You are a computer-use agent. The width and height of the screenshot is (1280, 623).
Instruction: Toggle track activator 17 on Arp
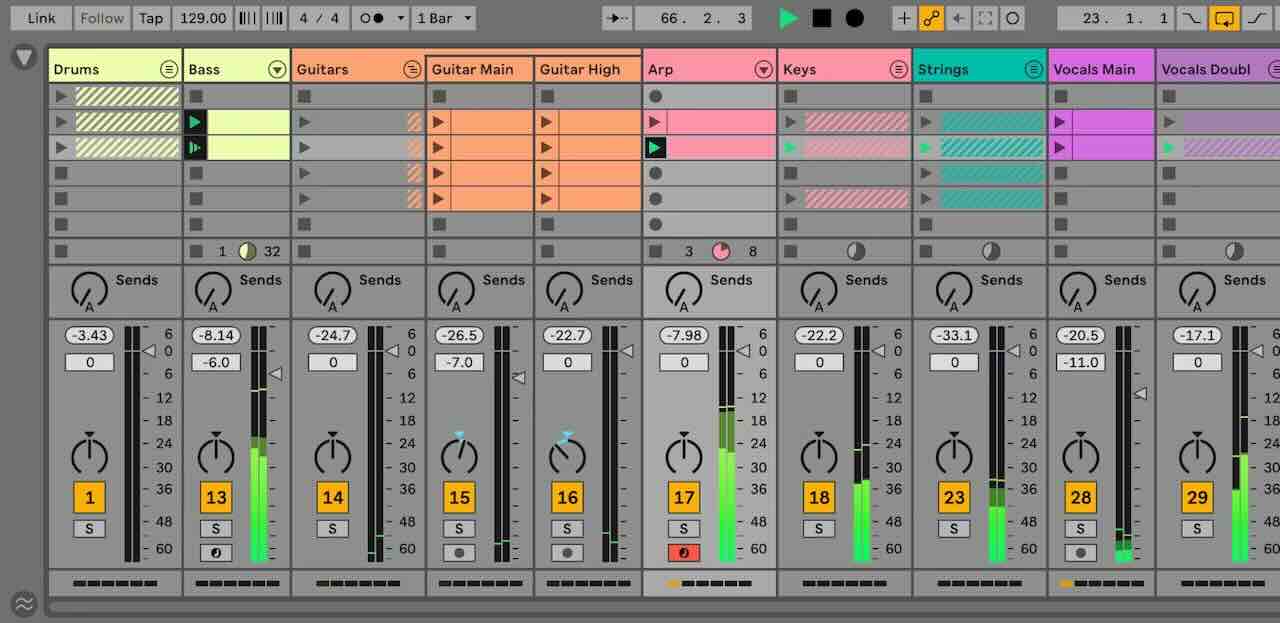(684, 497)
